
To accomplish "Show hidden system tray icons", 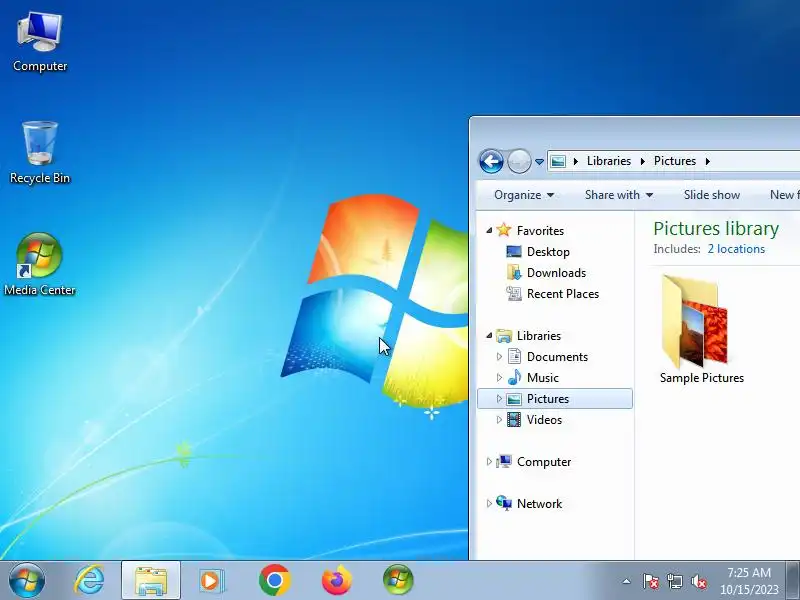I will pyautogui.click(x=627, y=581).
